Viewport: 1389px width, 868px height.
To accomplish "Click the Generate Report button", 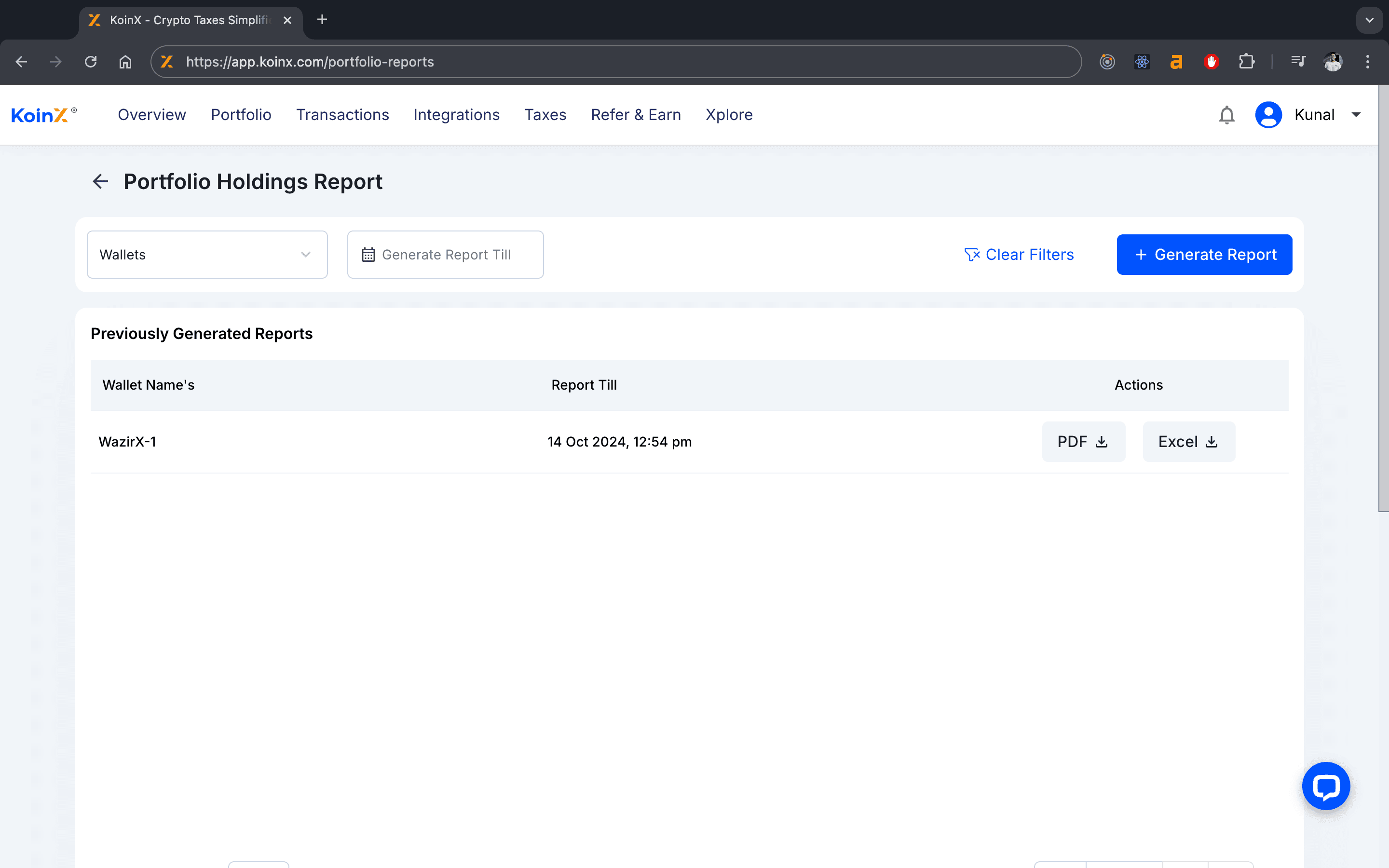I will pyautogui.click(x=1205, y=254).
